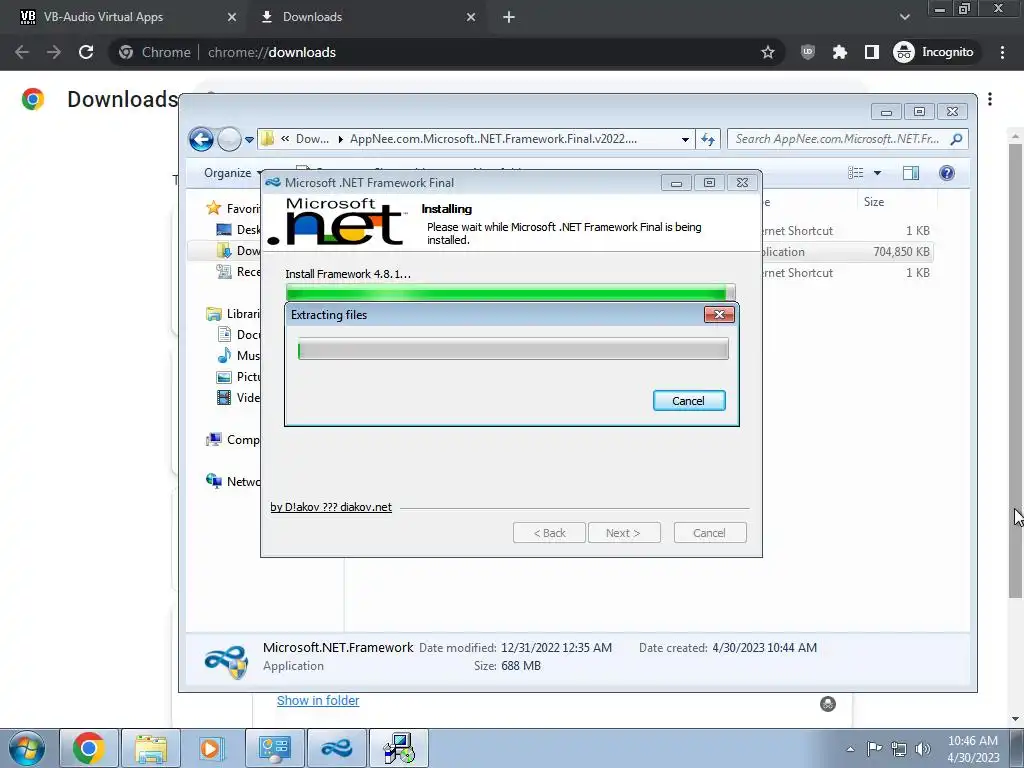Bookmark this page with star icon
1024x768 pixels.
pyautogui.click(x=768, y=52)
